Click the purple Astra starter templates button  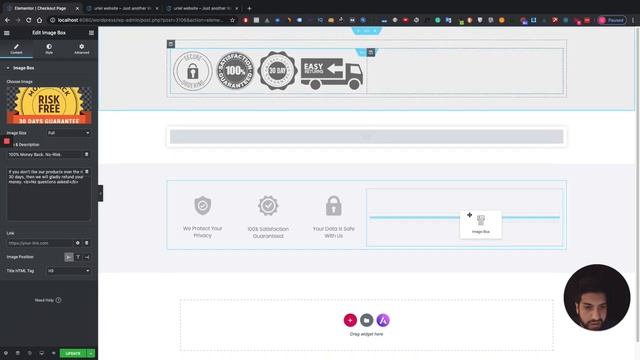(383, 320)
